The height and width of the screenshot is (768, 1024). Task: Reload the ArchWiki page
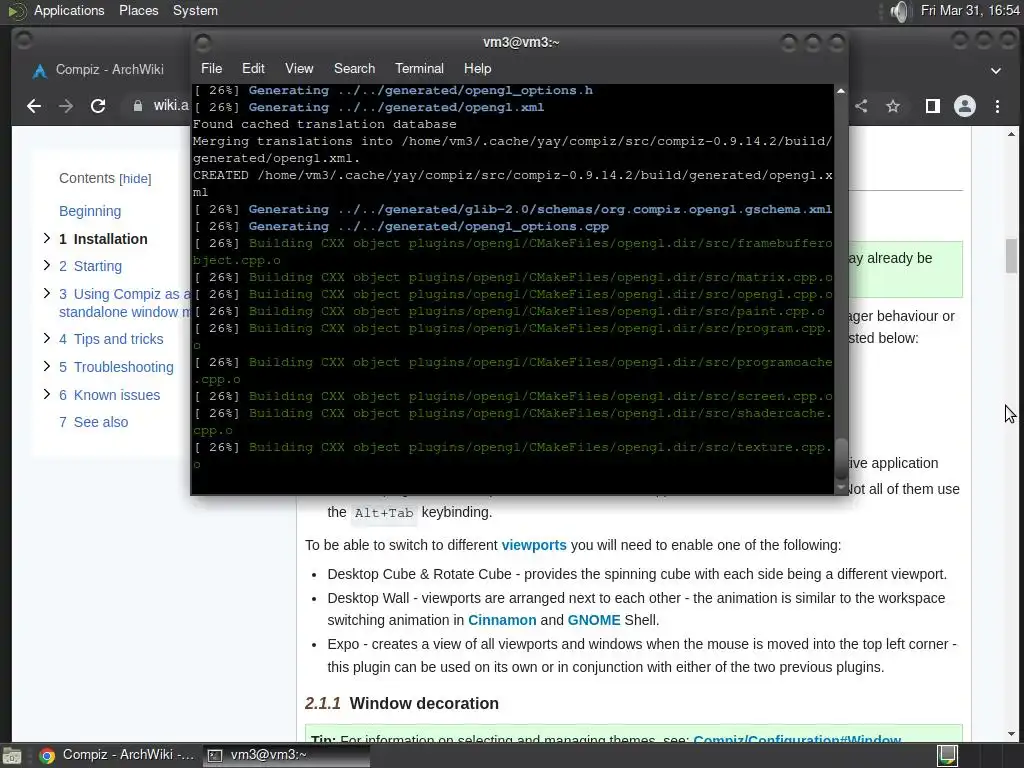pyautogui.click(x=98, y=106)
